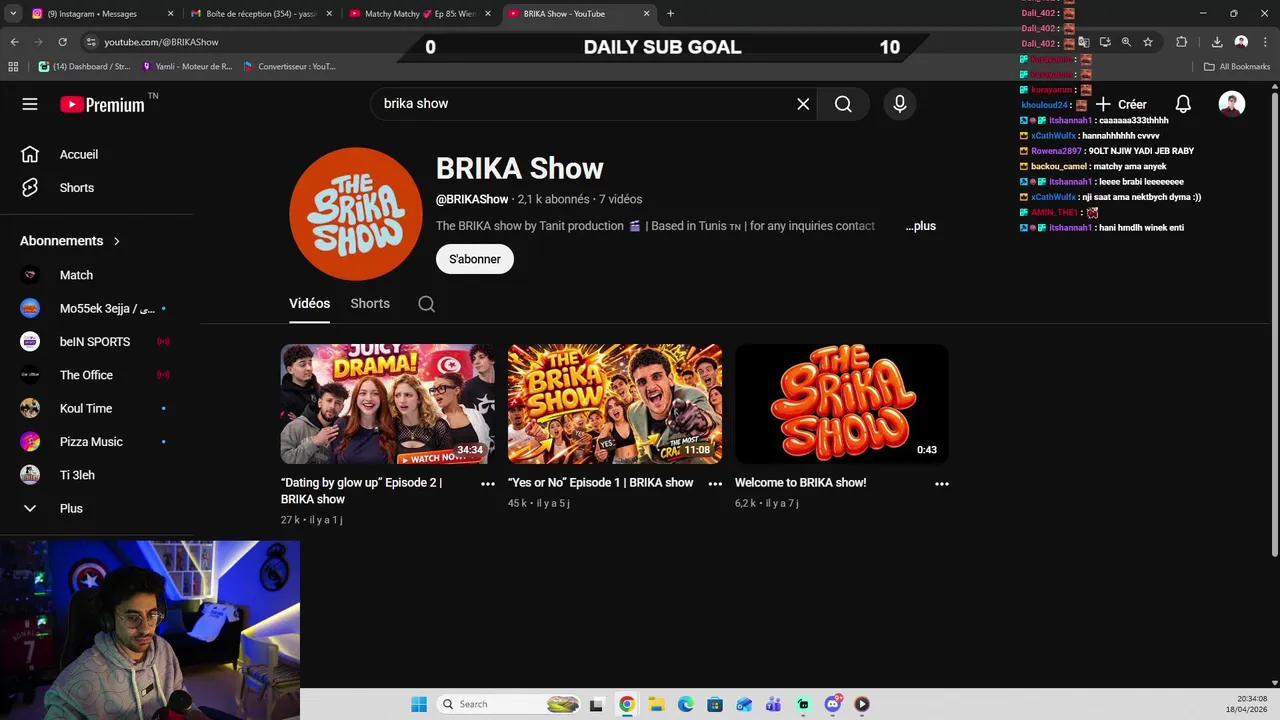Click the "Dating by glow up" title link

coord(361,491)
